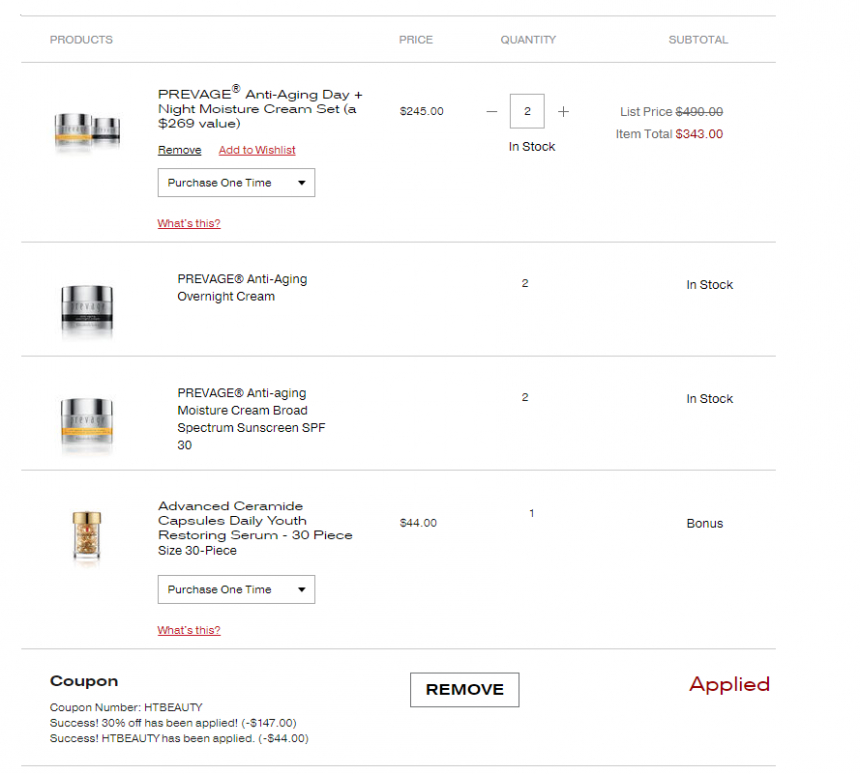Click the quantity input box showing 2
The width and height of the screenshot is (860, 774).
click(x=527, y=111)
